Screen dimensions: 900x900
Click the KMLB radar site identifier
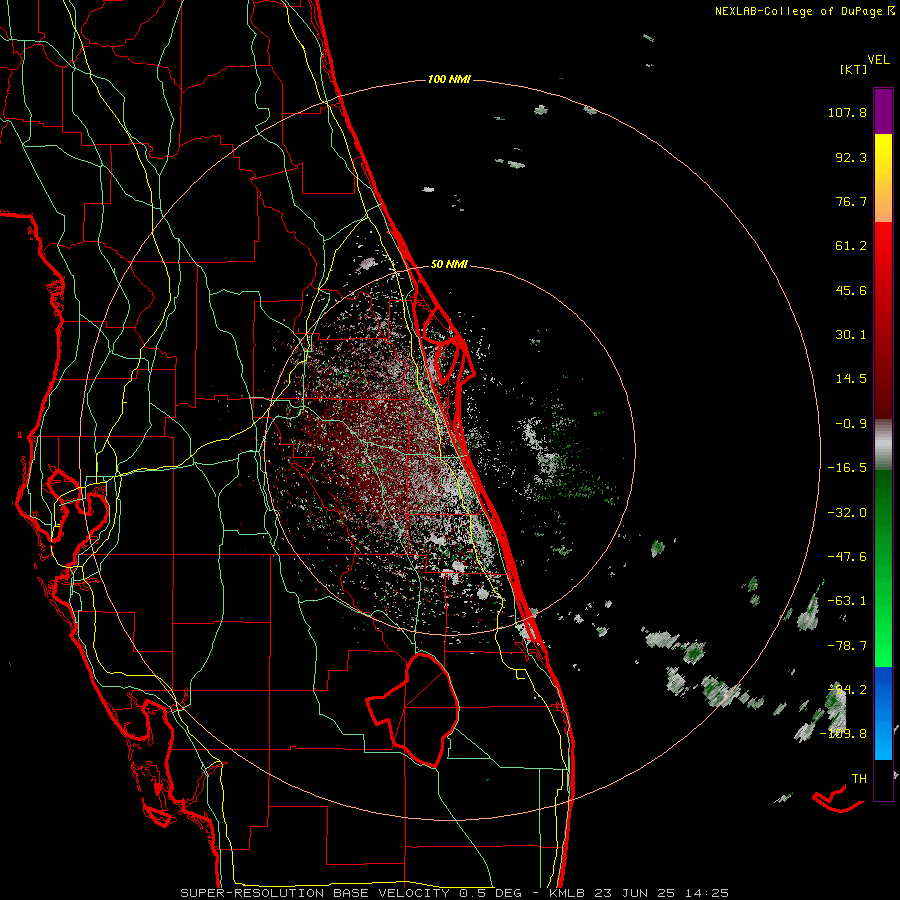click(x=565, y=893)
